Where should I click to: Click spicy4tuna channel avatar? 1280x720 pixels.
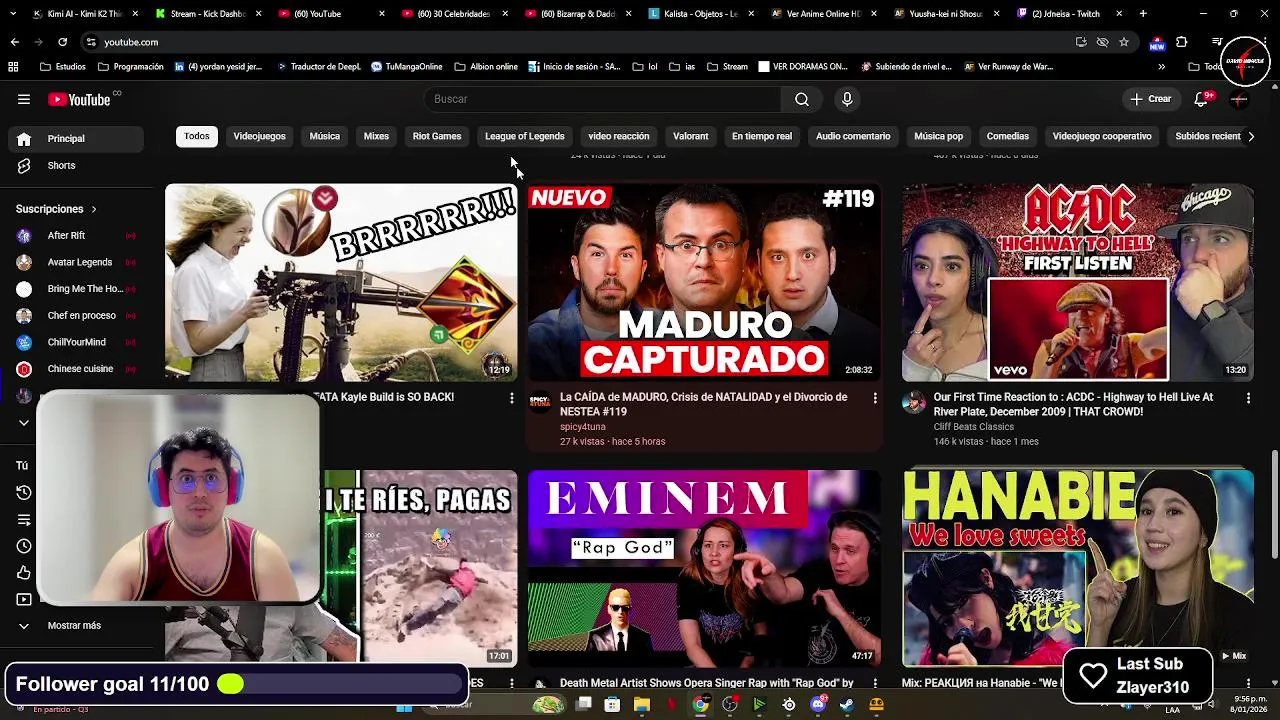coord(540,402)
